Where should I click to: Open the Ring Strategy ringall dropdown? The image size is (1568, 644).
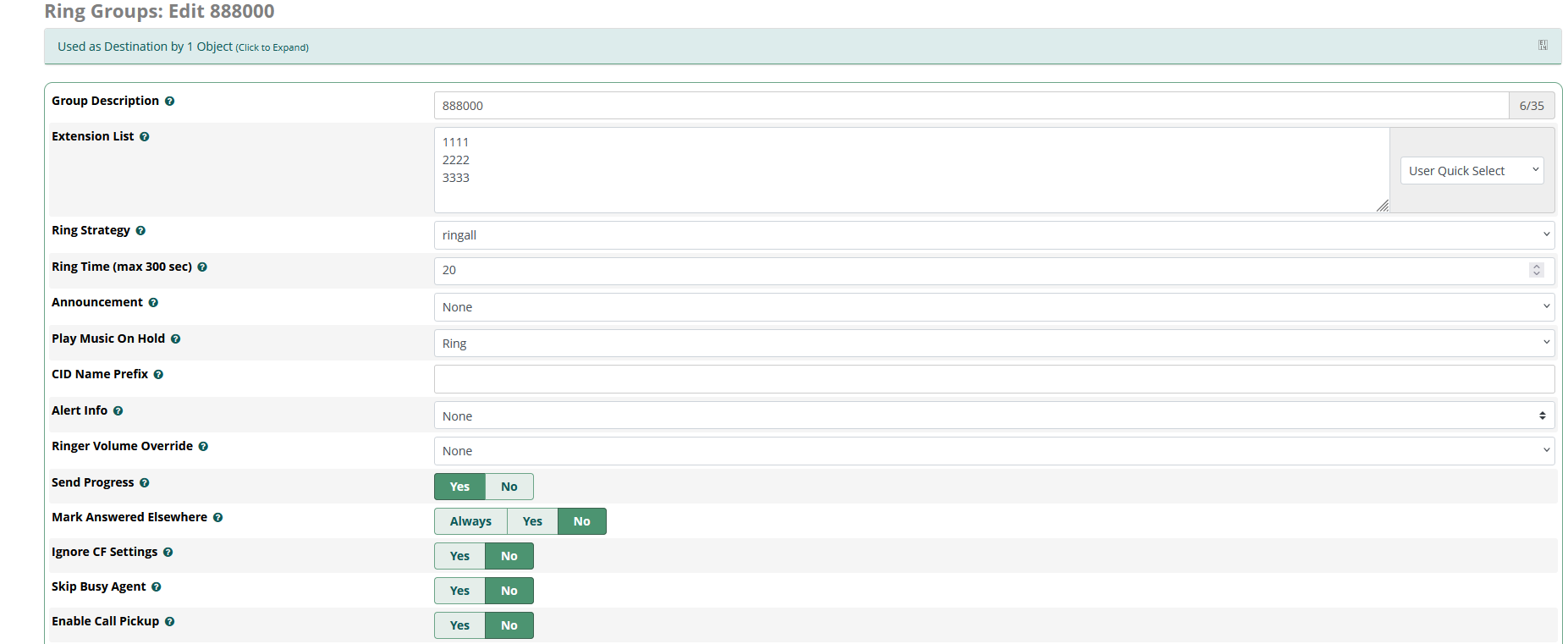point(994,235)
